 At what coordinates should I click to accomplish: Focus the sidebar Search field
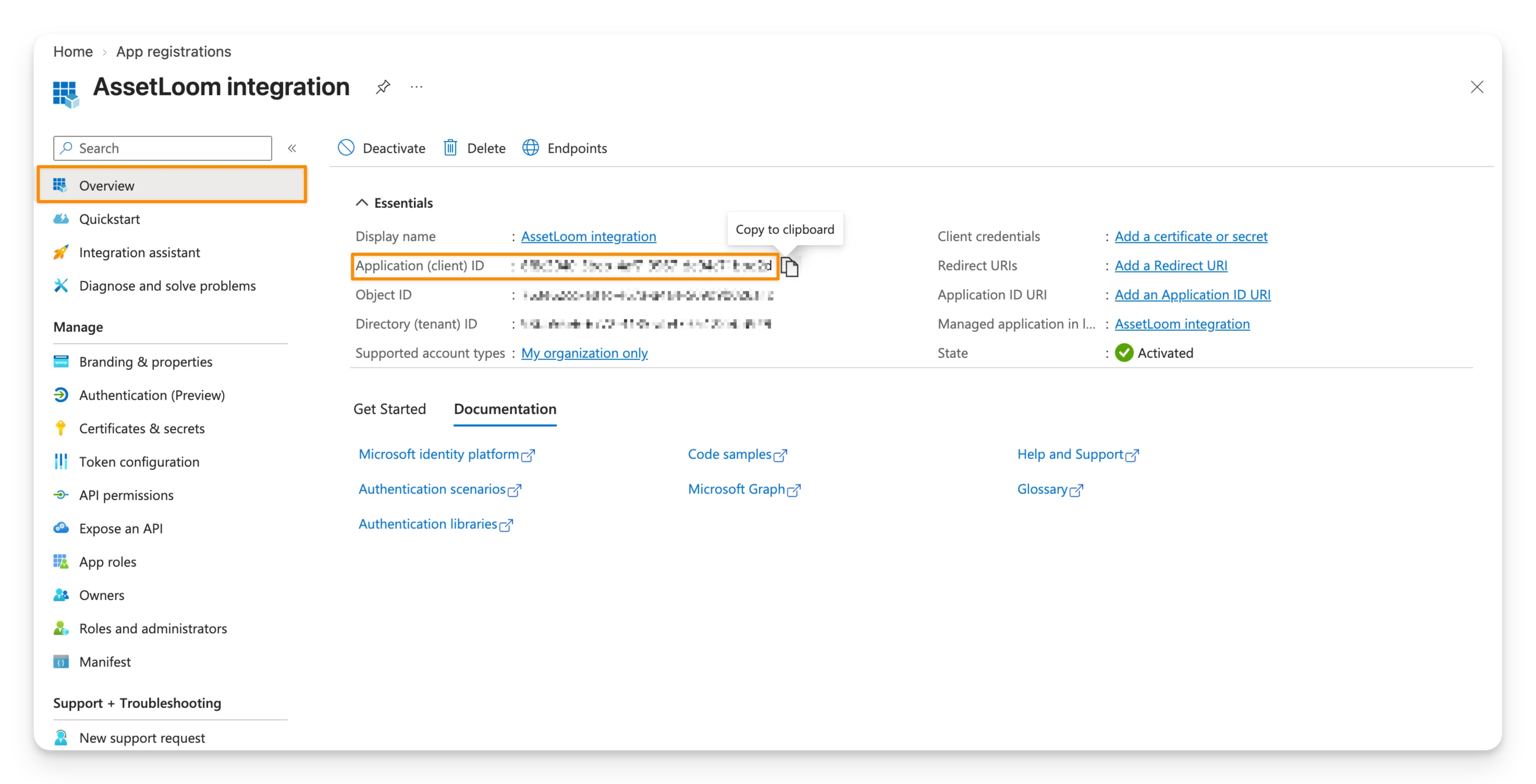[163, 148]
